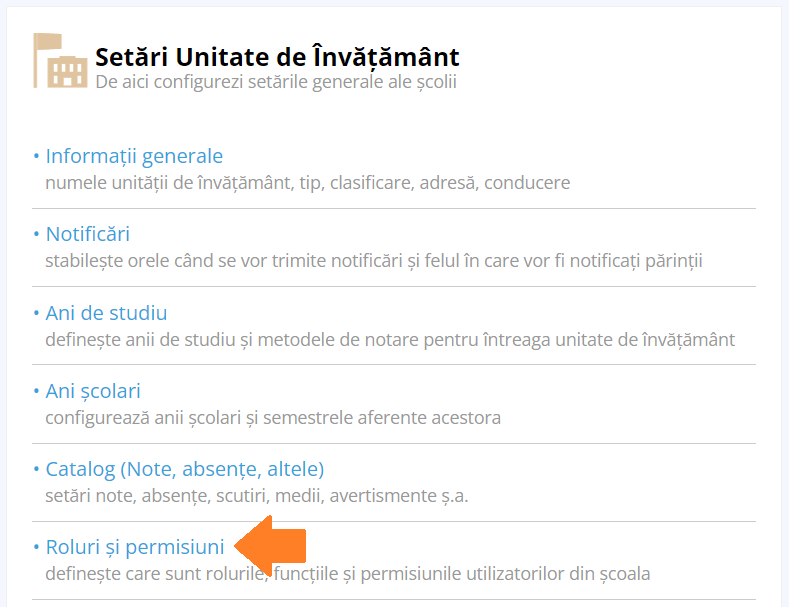Image resolution: width=789 pixels, height=607 pixels.
Task: Select Roluri și permisiuni link
Action: point(135,547)
